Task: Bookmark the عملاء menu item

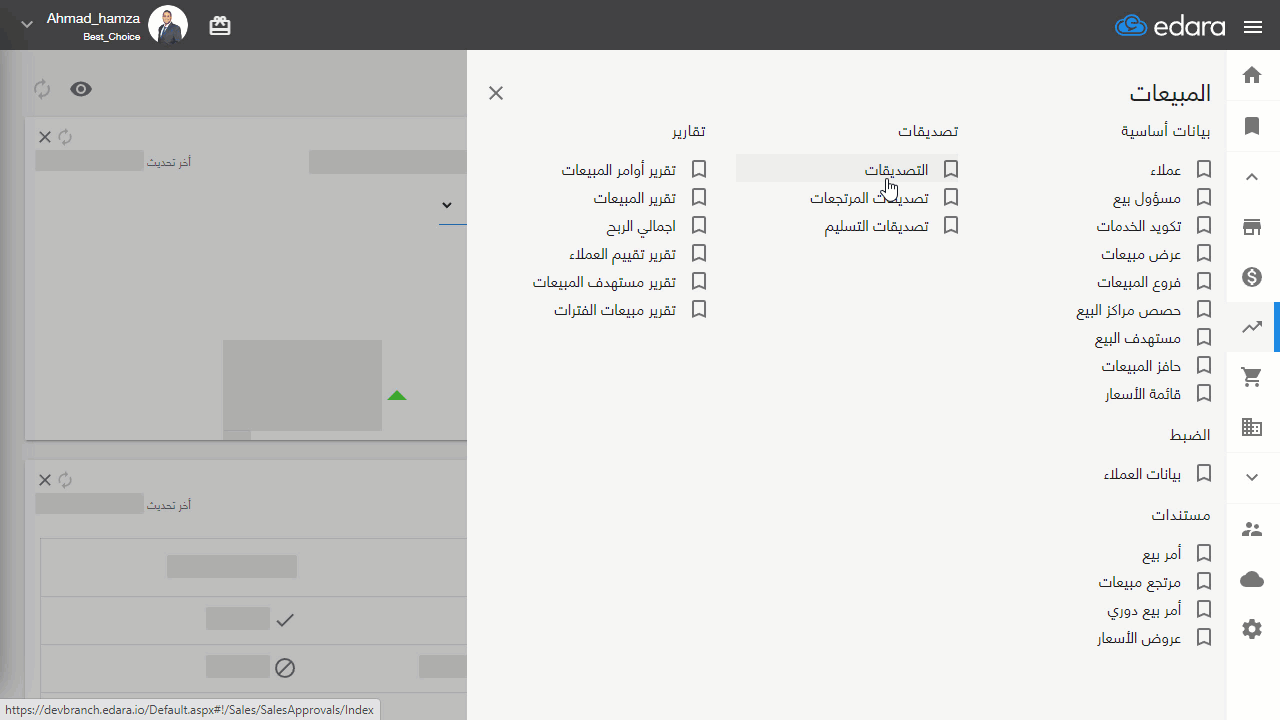Action: 1204,170
